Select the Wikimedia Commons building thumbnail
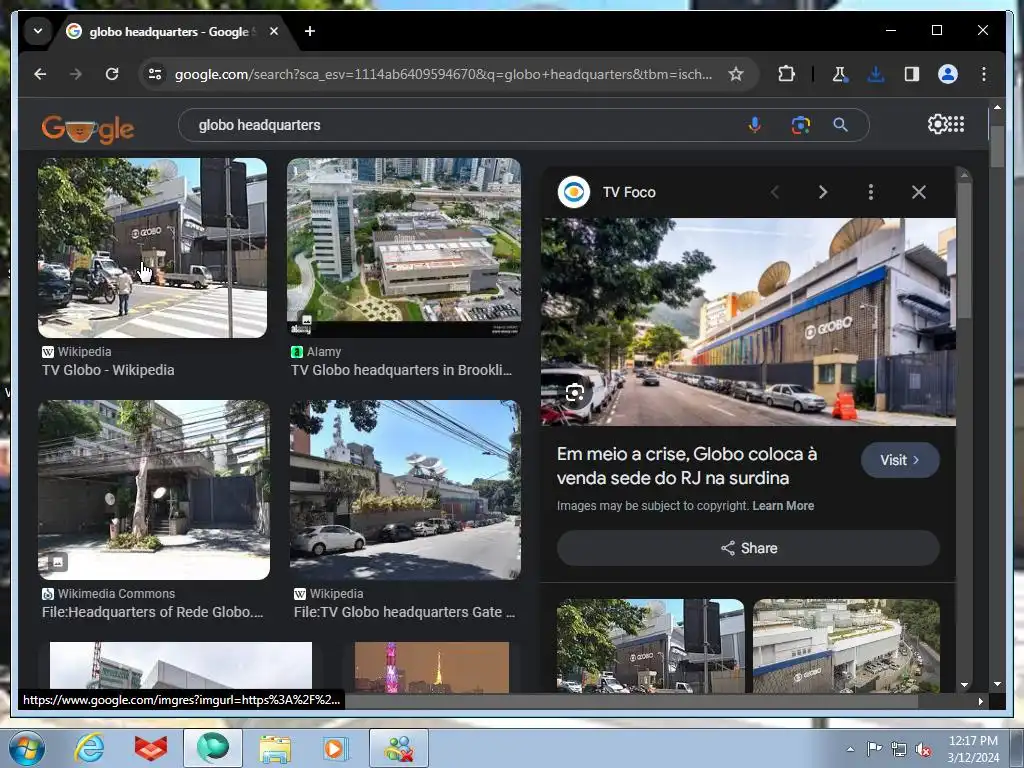Image resolution: width=1024 pixels, height=768 pixels. (x=154, y=490)
